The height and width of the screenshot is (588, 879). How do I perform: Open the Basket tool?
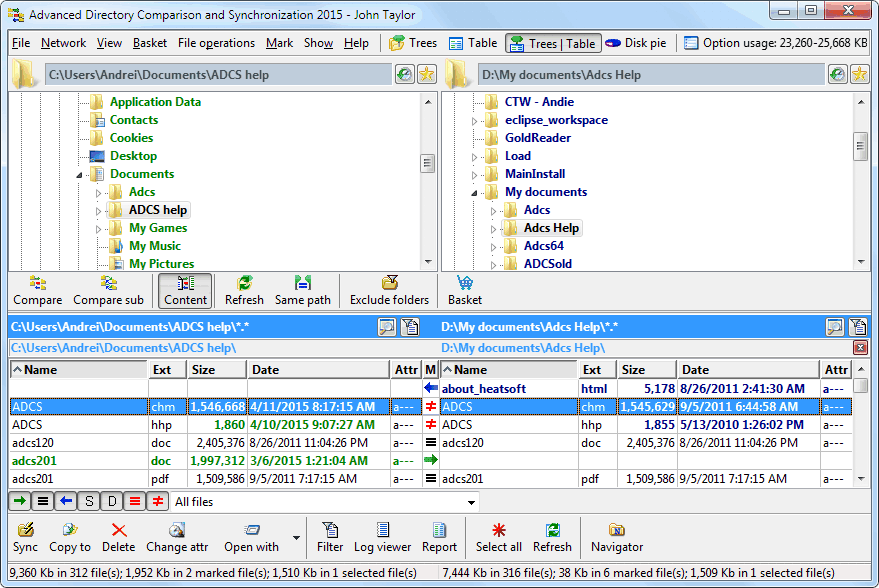(x=465, y=291)
